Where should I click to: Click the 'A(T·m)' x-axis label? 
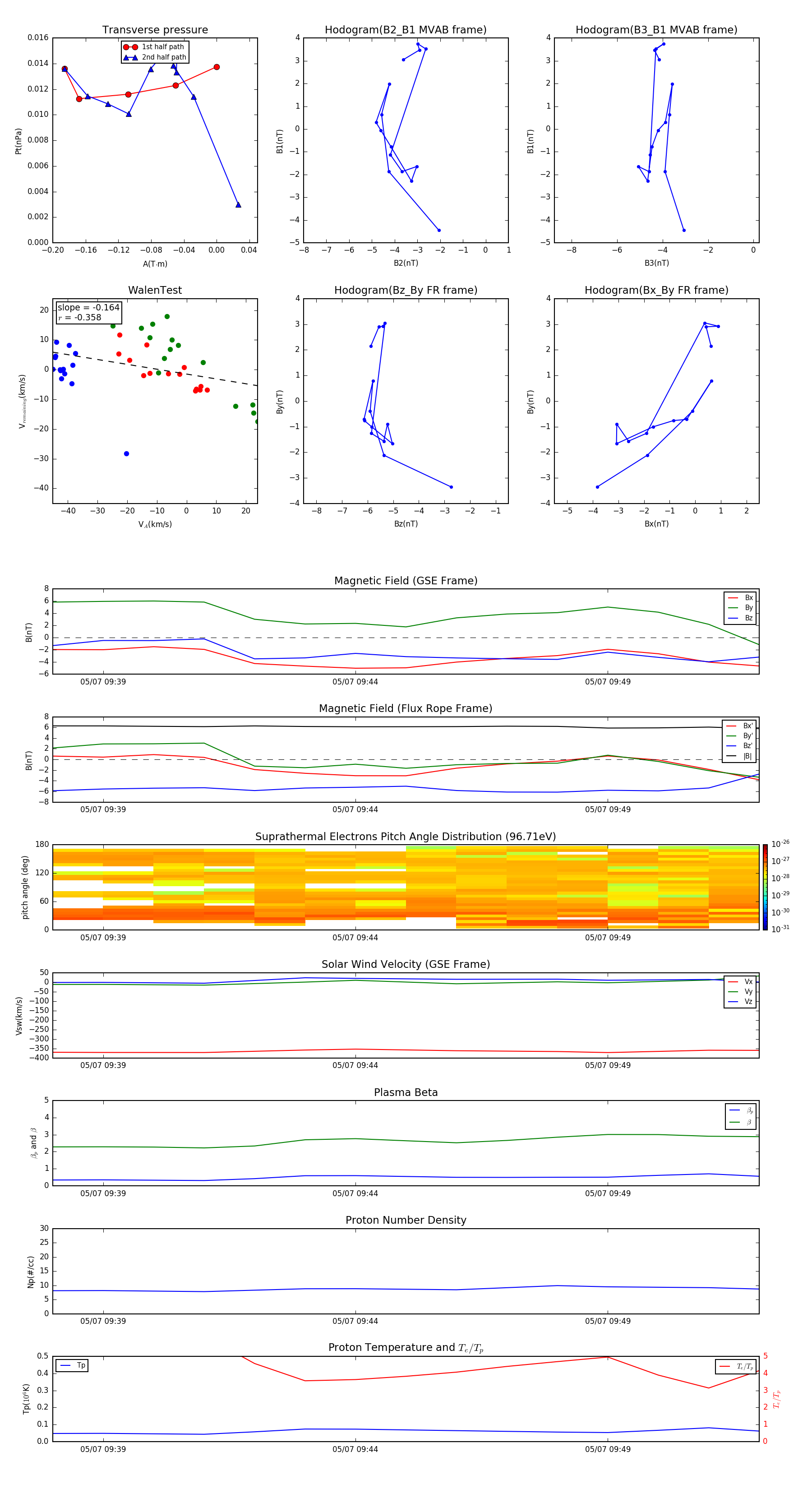[x=155, y=264]
